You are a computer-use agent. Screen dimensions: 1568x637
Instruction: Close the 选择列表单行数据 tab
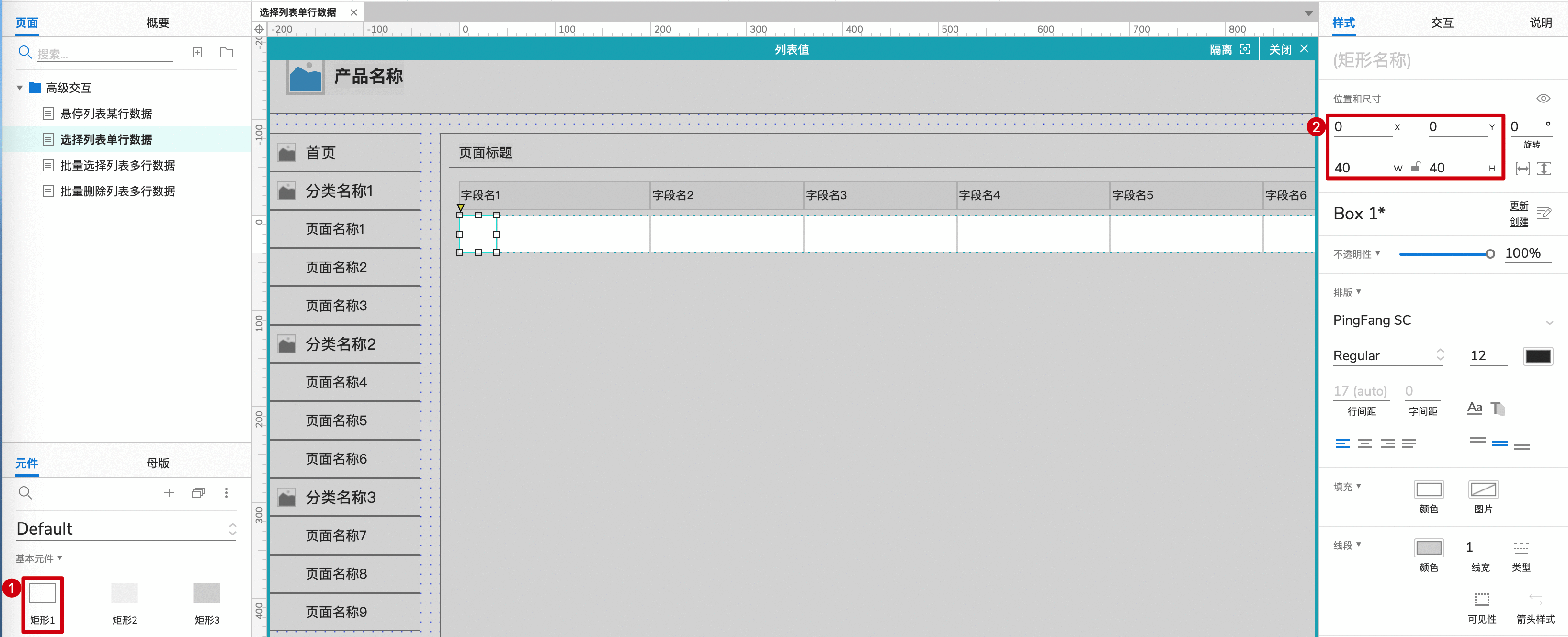click(353, 12)
